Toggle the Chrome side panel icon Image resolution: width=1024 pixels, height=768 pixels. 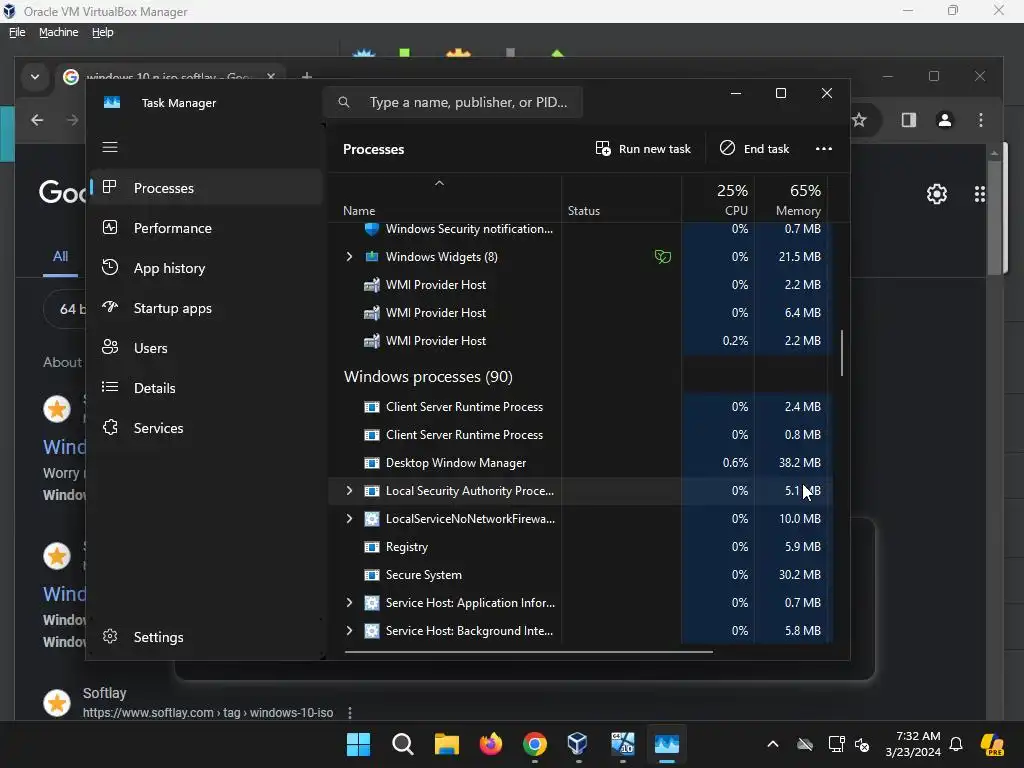click(x=908, y=120)
